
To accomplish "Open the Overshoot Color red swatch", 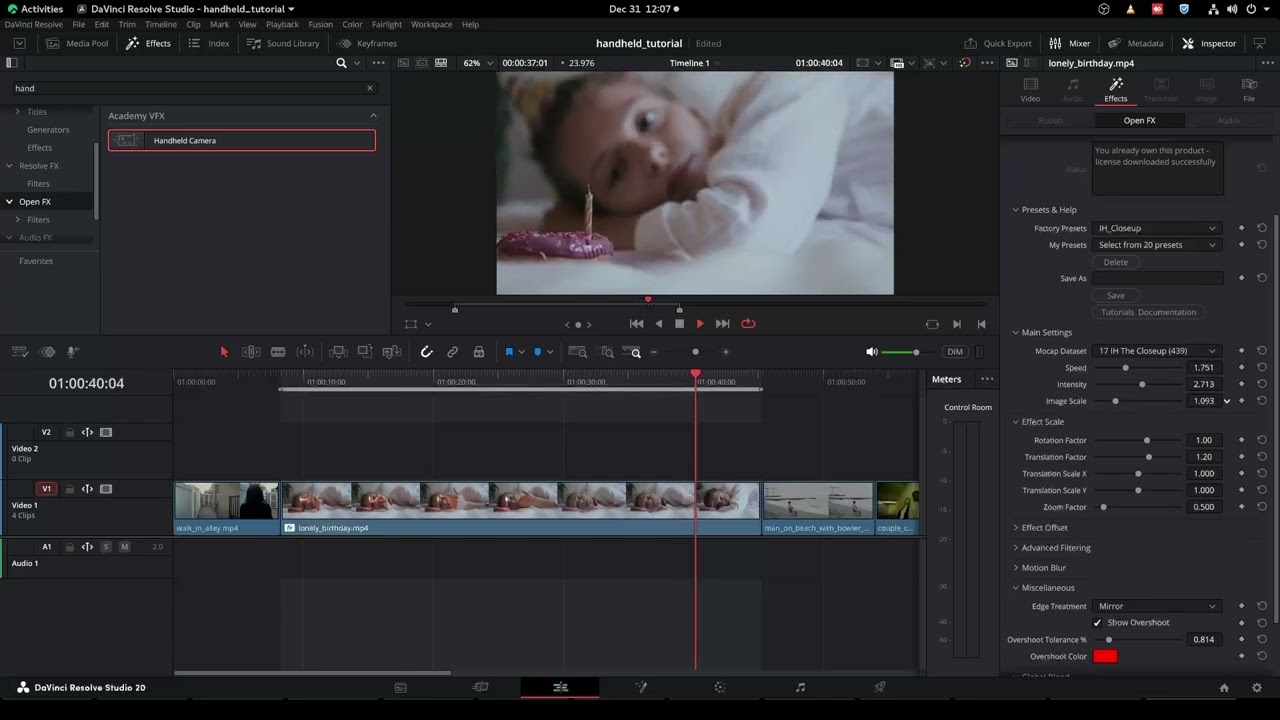I will [x=1105, y=657].
